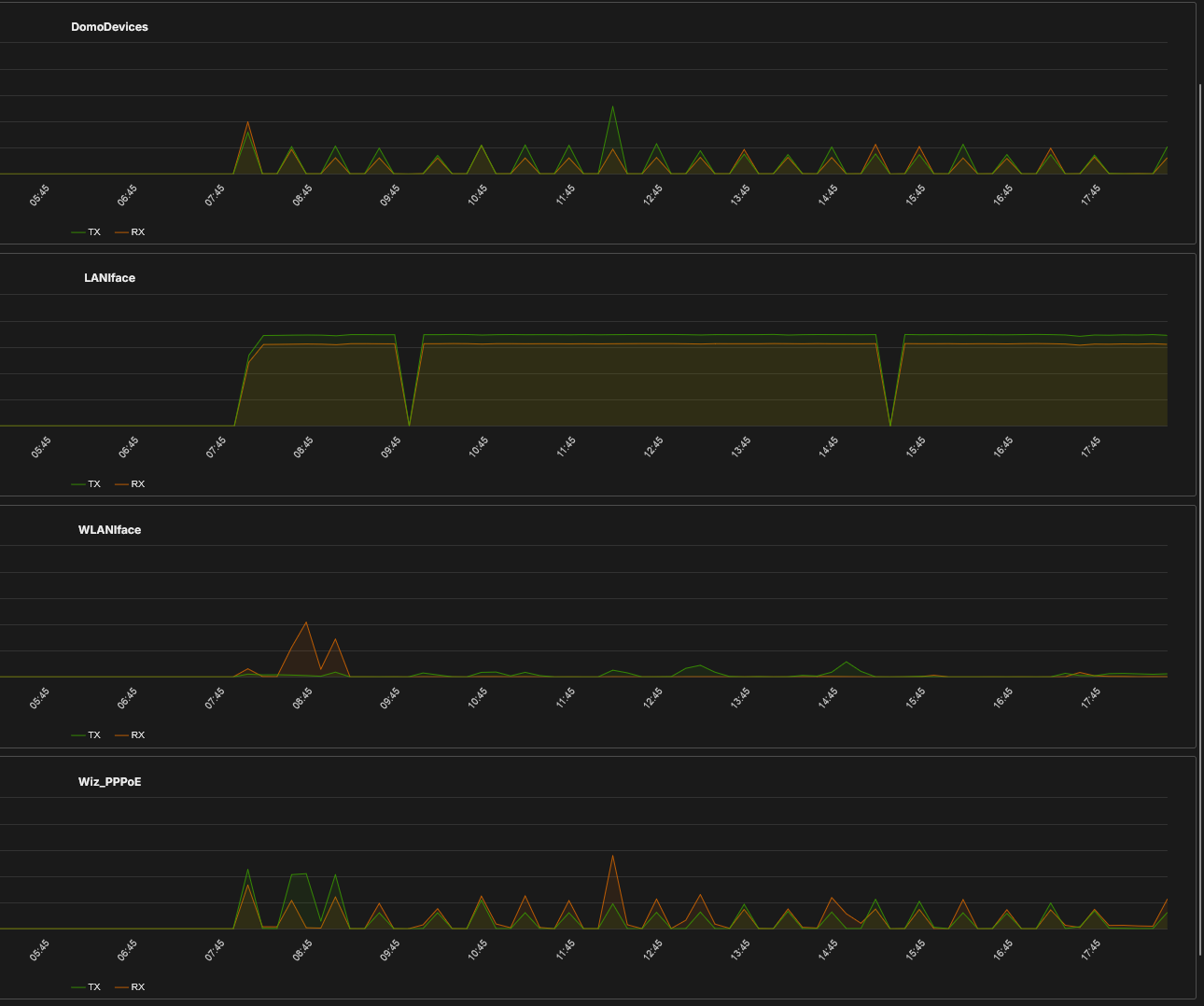Toggle the RX series in Wiz_PPPoE legend

(x=130, y=987)
